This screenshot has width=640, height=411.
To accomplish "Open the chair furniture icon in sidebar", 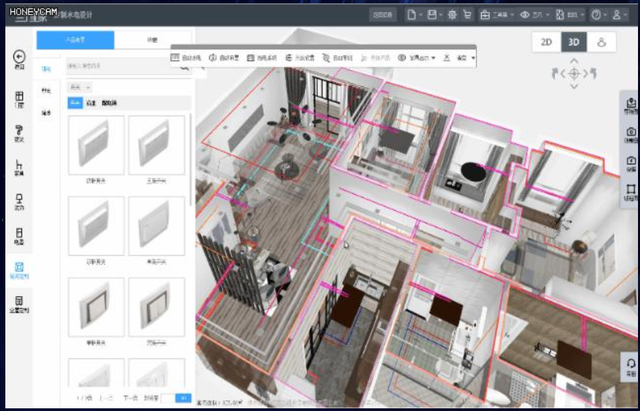I will 19,164.
